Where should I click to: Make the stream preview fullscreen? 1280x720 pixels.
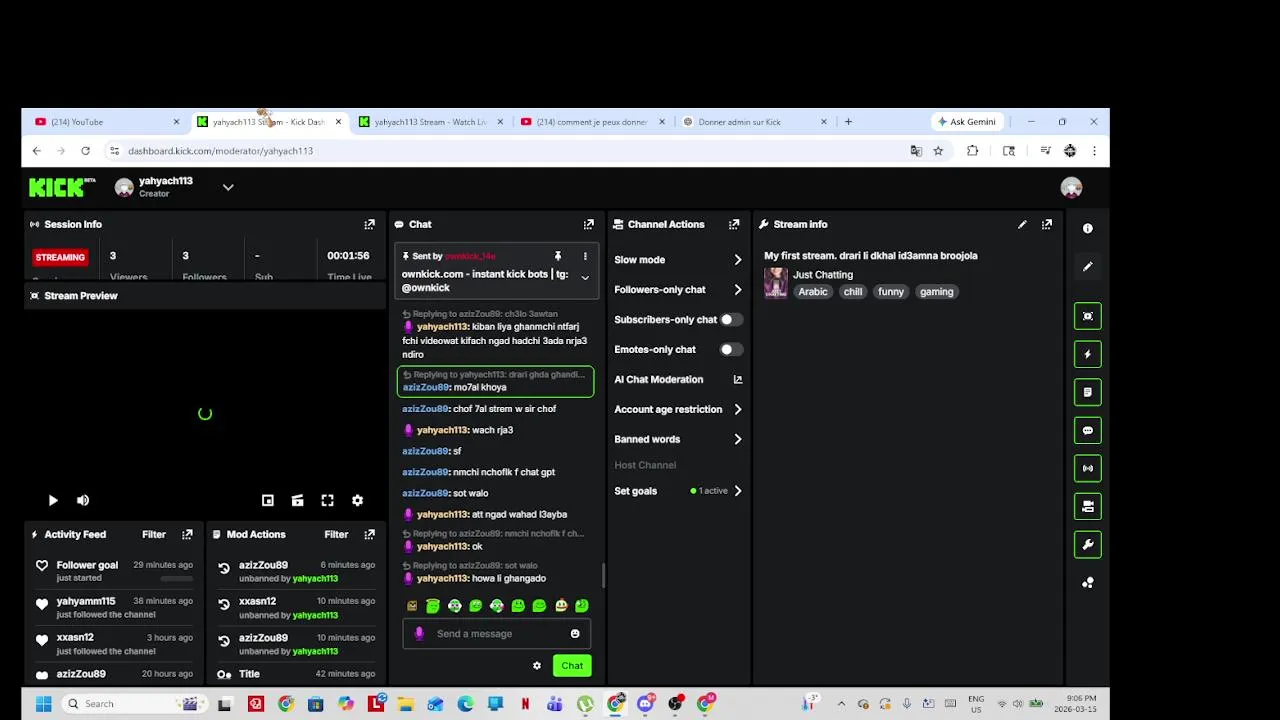pyautogui.click(x=327, y=500)
